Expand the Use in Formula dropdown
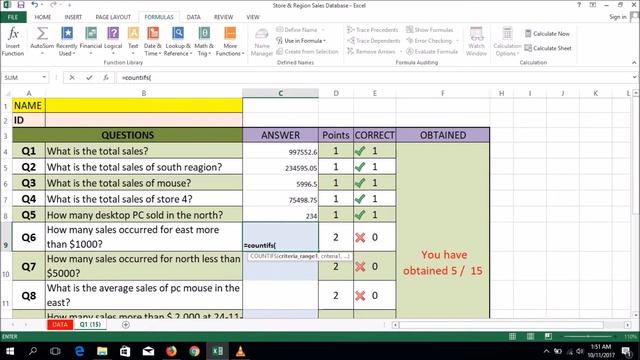This screenshot has height=360, width=640. pyautogui.click(x=324, y=41)
